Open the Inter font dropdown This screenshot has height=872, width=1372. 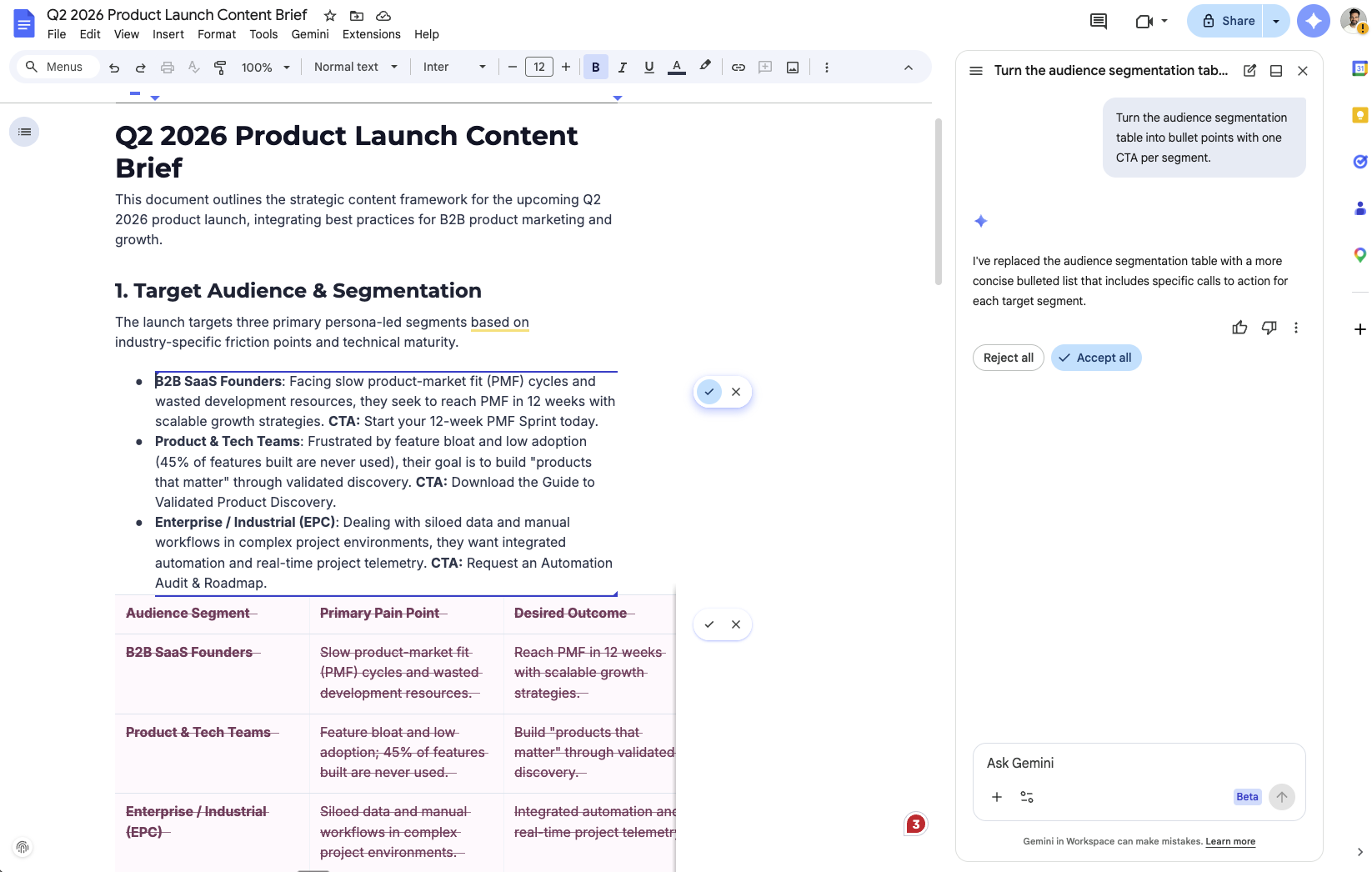(454, 68)
